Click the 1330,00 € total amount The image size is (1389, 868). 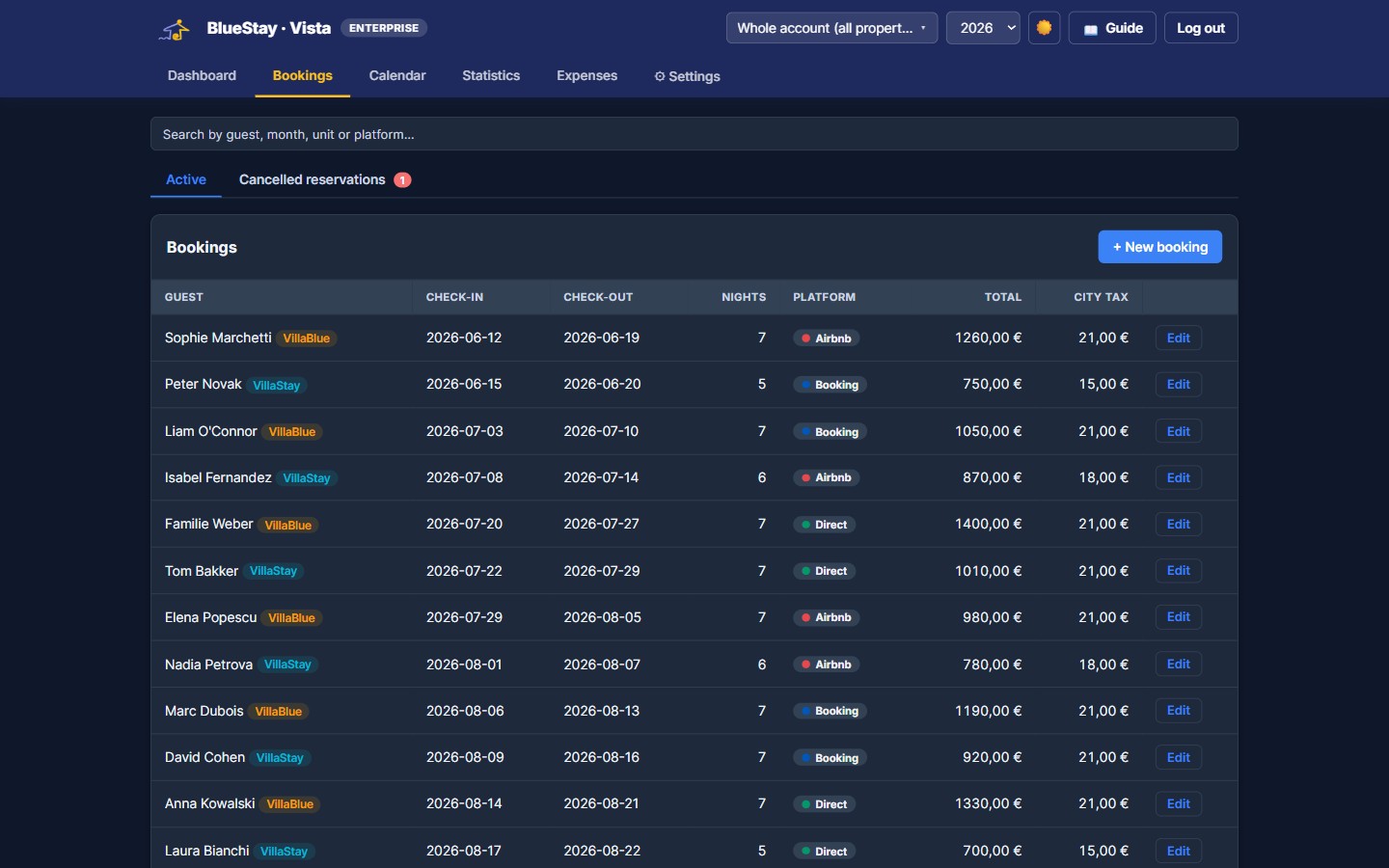click(988, 803)
